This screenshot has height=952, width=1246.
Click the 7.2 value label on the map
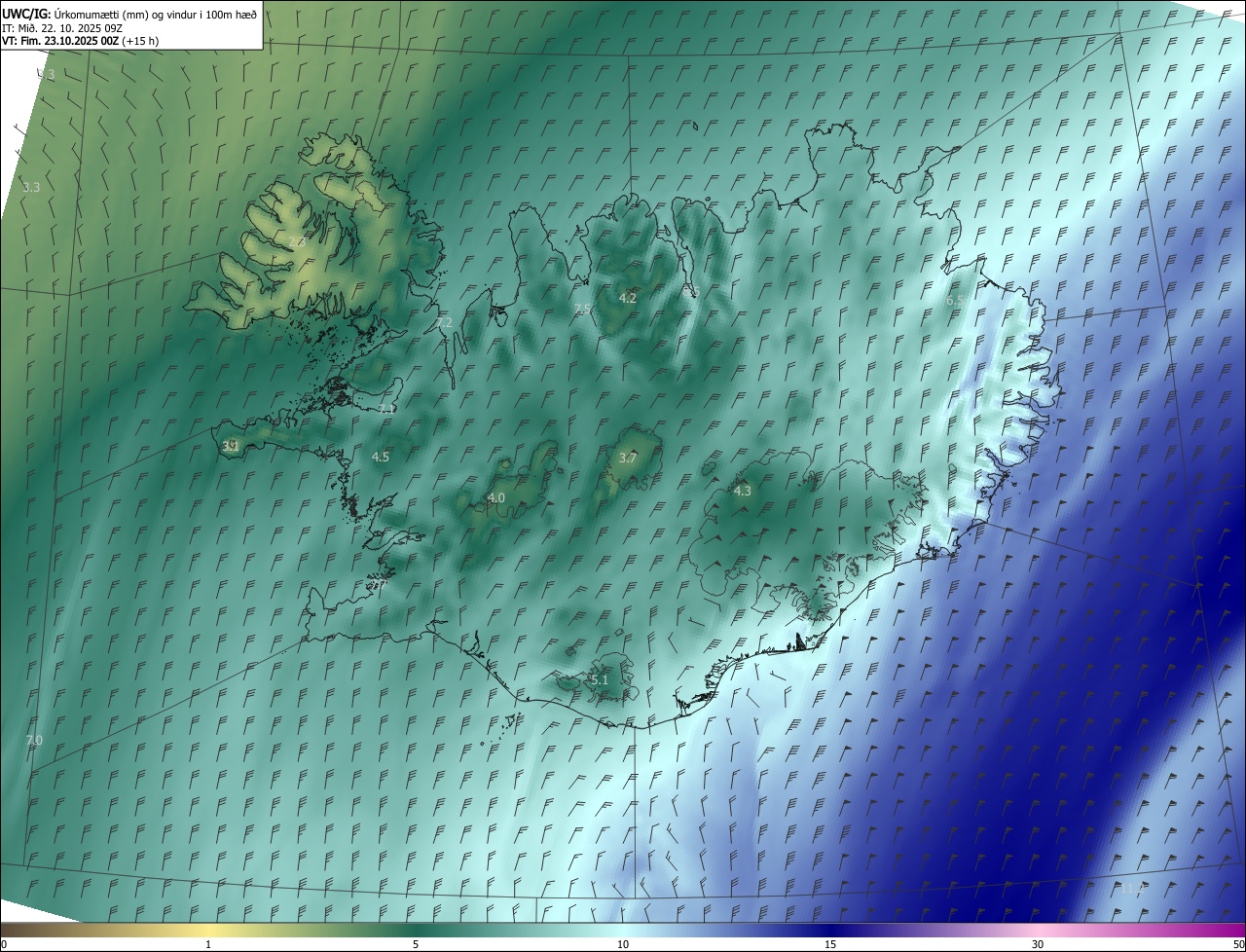click(x=444, y=322)
